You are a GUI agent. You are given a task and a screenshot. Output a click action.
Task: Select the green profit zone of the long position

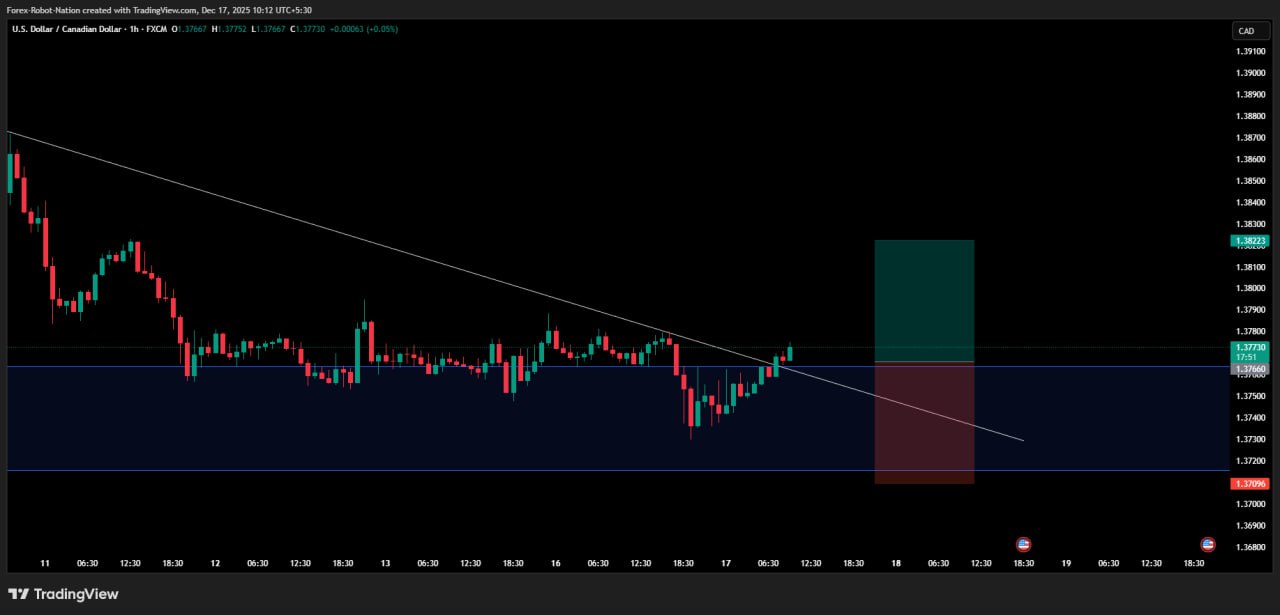[924, 300]
